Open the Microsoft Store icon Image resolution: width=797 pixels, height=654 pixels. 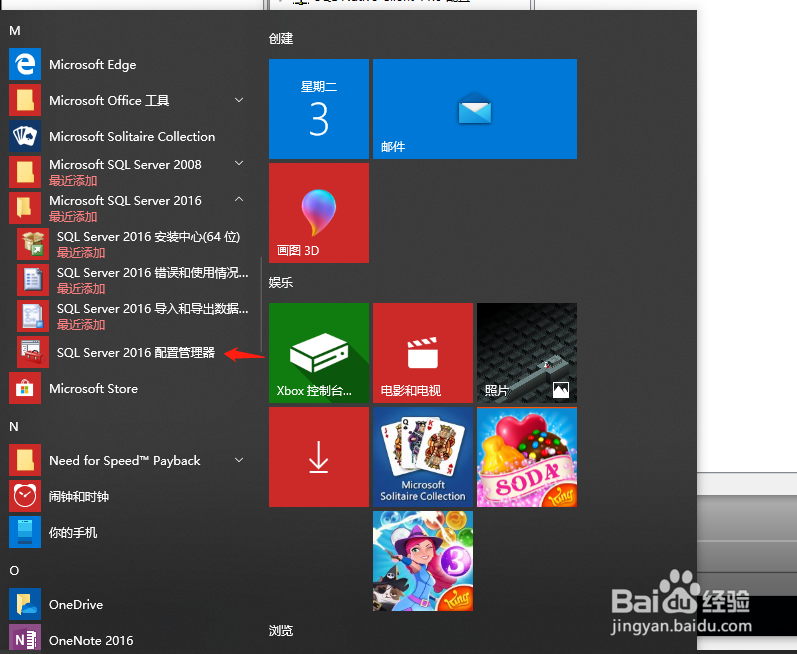[25, 388]
